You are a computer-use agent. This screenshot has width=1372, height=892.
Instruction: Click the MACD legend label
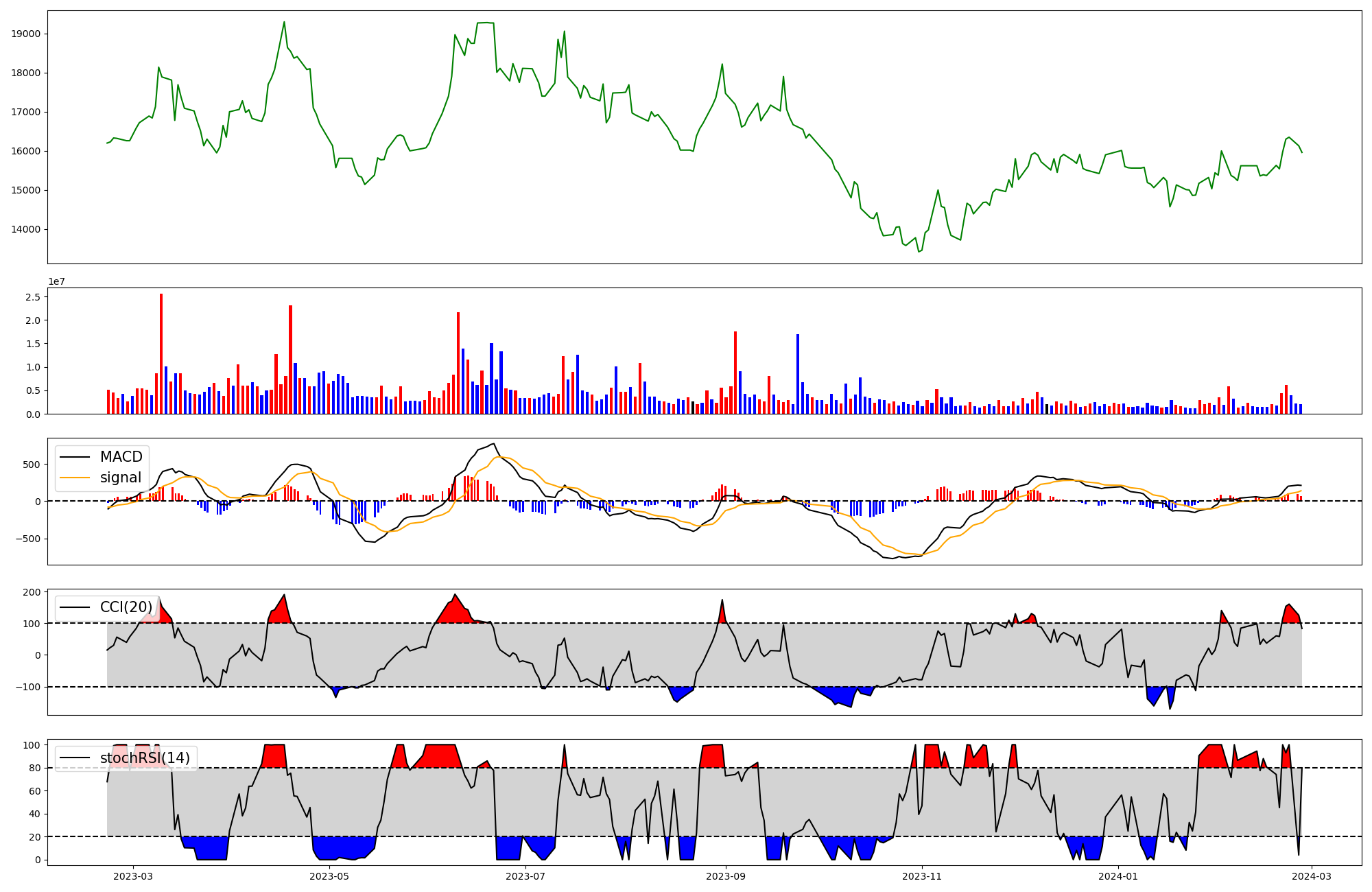(x=121, y=457)
